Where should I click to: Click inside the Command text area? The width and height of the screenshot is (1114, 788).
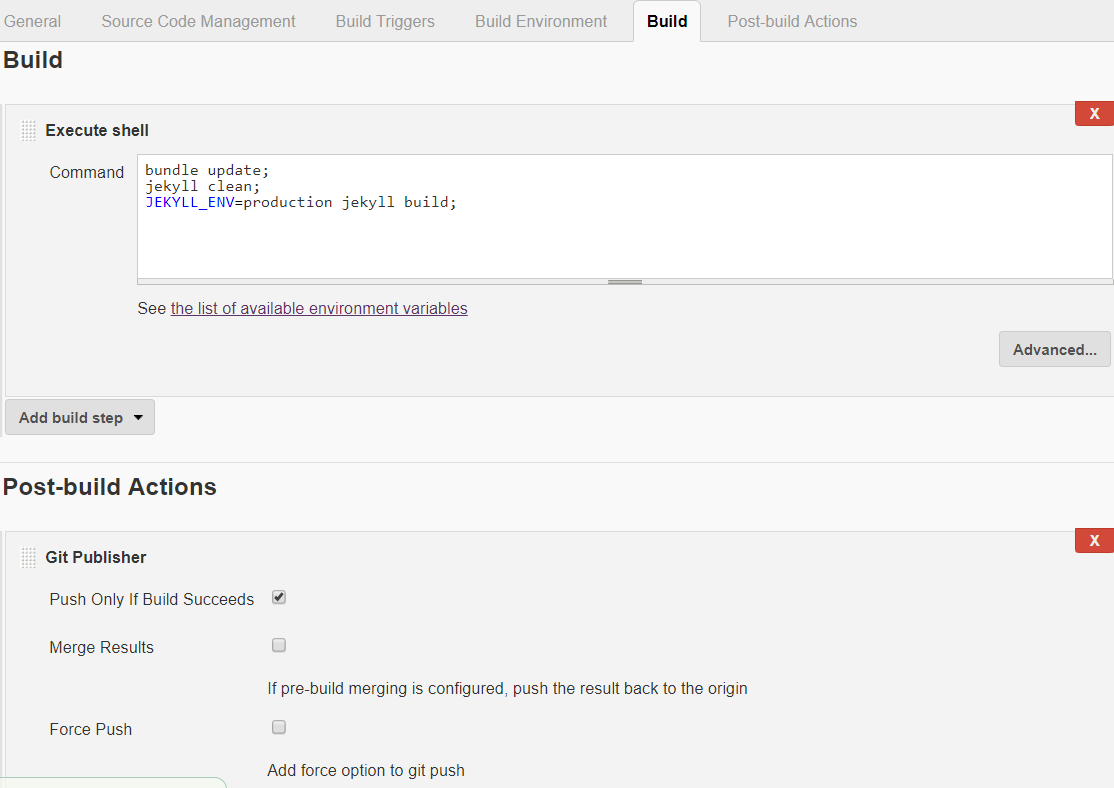(x=624, y=216)
